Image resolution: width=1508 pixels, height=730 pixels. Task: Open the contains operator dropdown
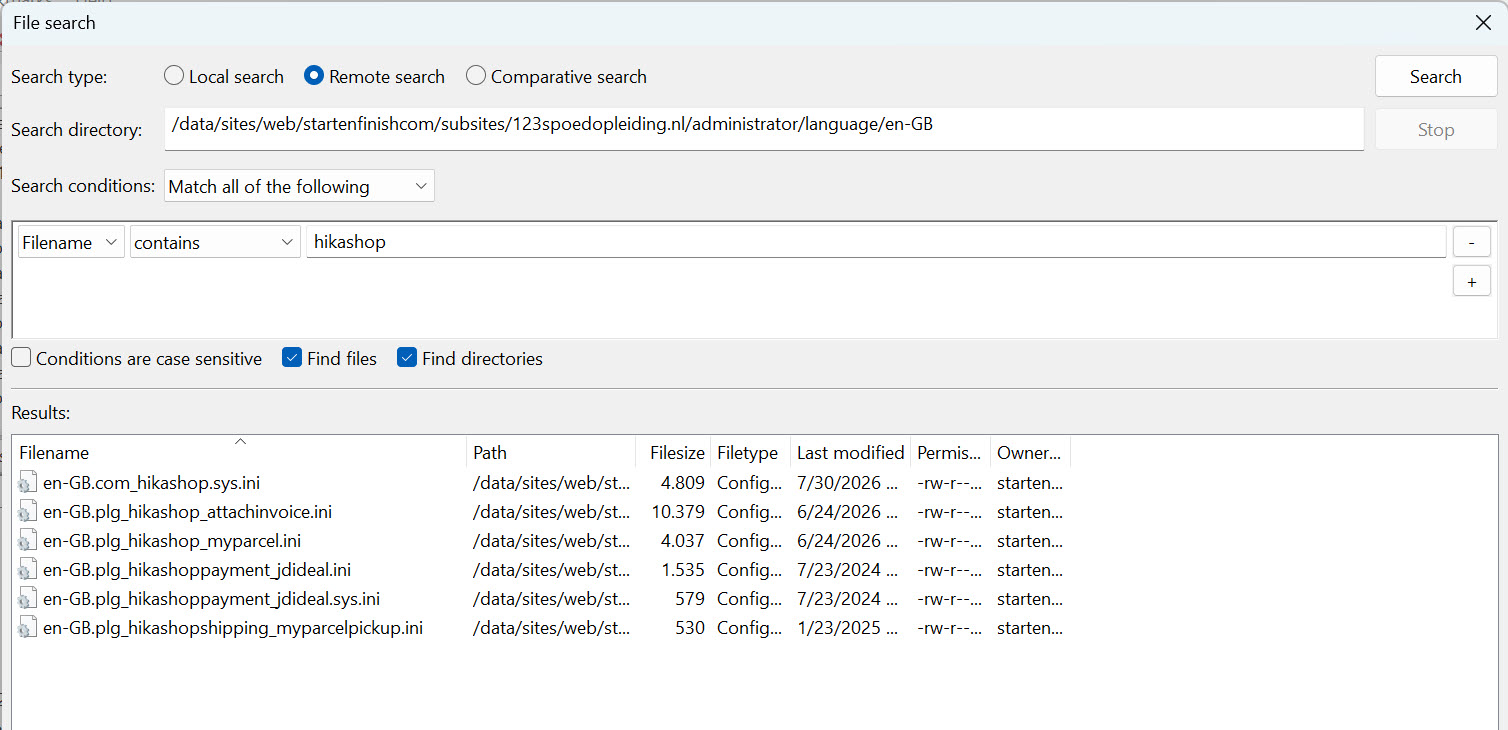coord(215,242)
